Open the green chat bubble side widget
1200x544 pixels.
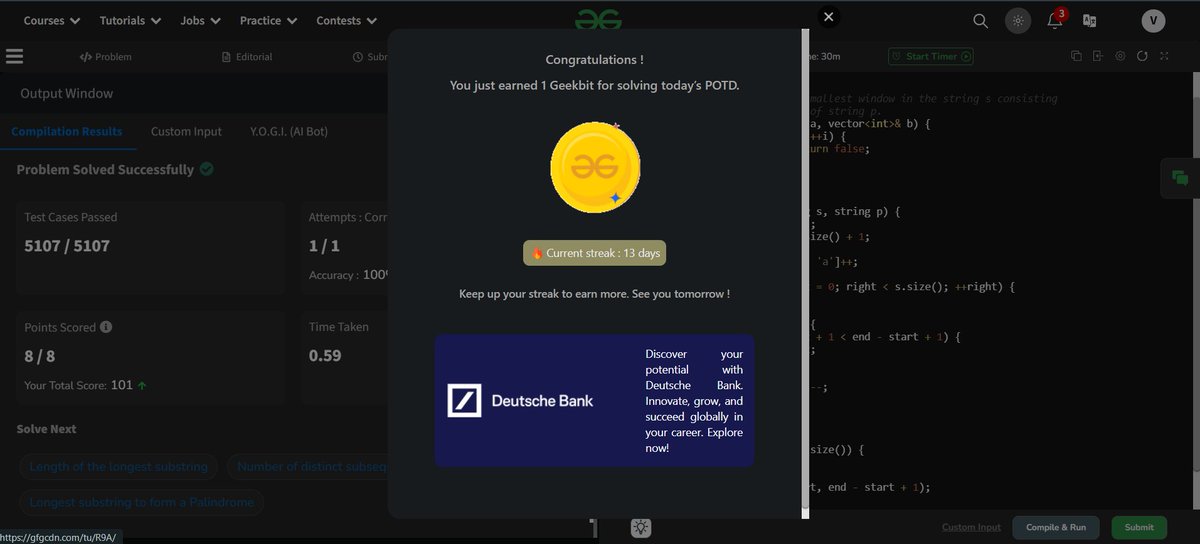click(1180, 178)
